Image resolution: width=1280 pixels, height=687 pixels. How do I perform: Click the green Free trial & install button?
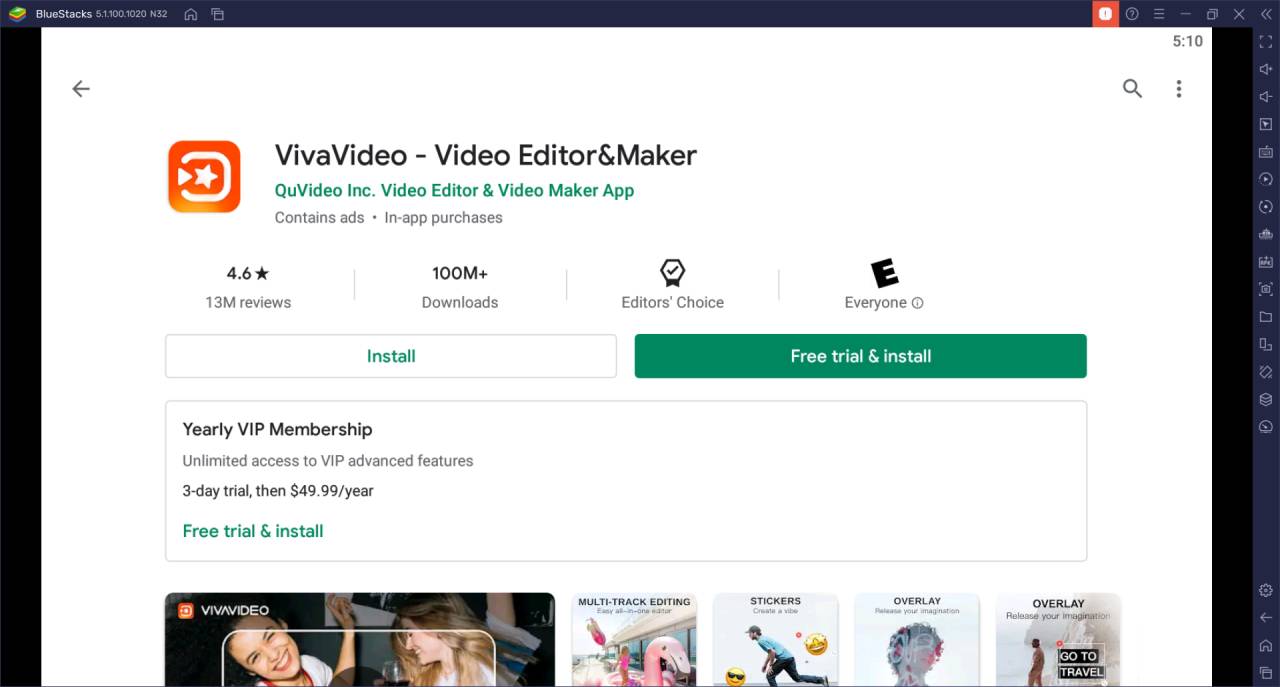pyautogui.click(x=861, y=356)
